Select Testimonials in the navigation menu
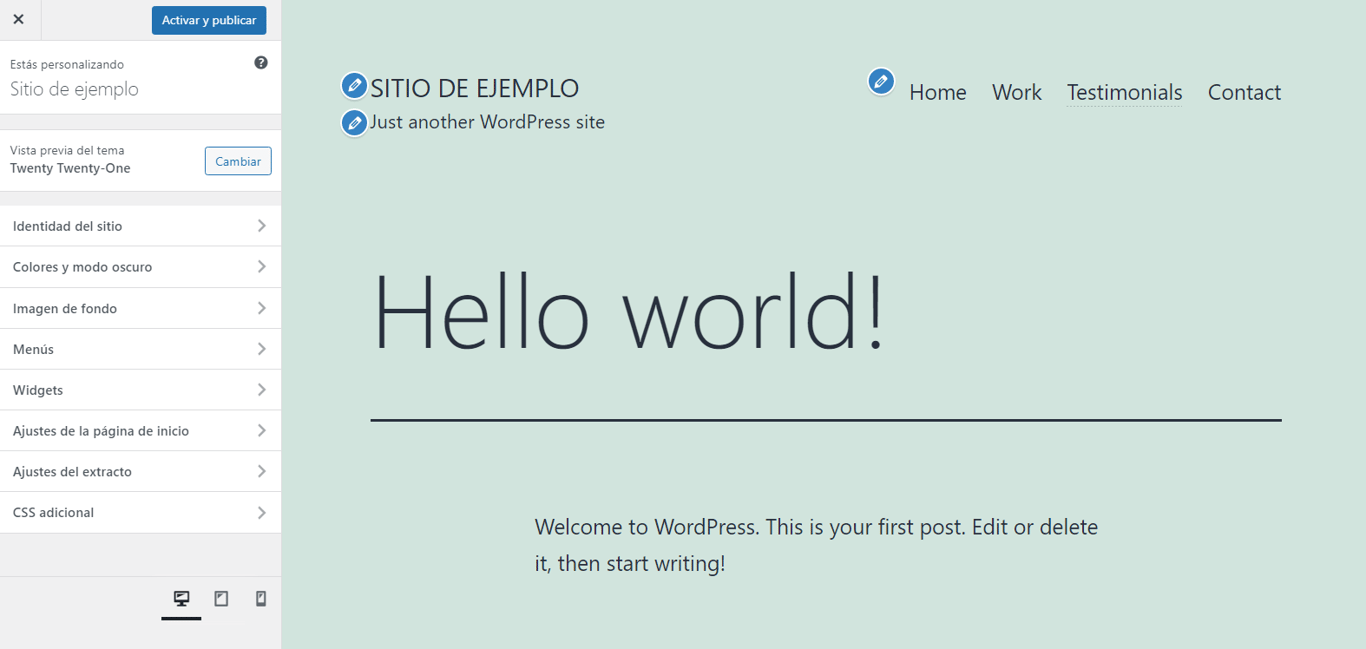This screenshot has width=1366, height=649. click(1124, 92)
